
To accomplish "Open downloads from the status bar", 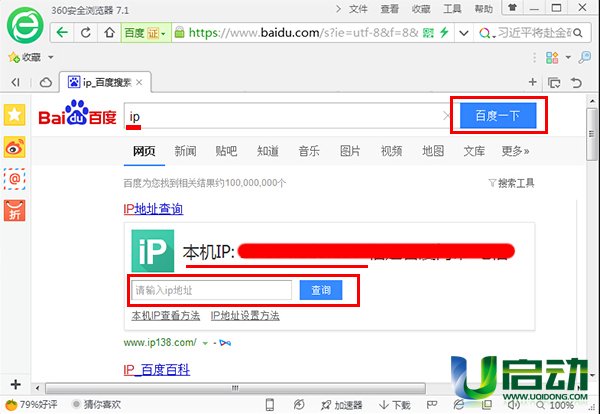I will (394, 405).
